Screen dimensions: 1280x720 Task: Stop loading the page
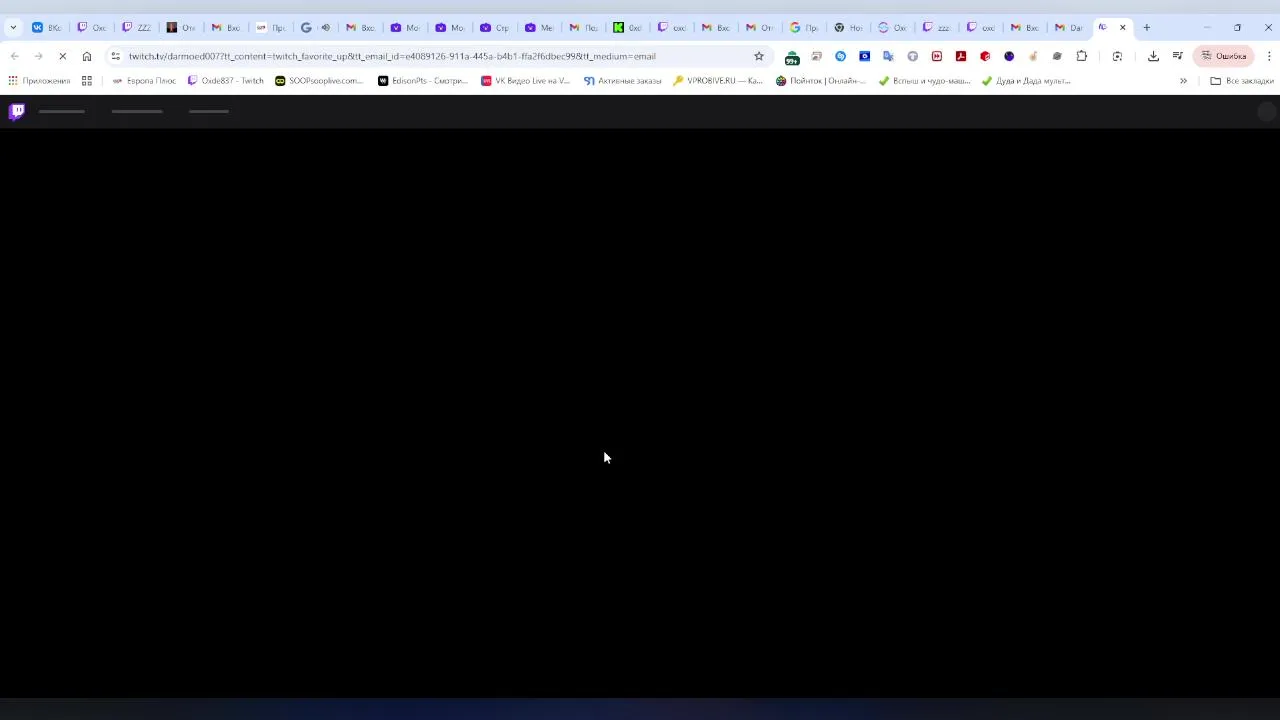tap(62, 56)
